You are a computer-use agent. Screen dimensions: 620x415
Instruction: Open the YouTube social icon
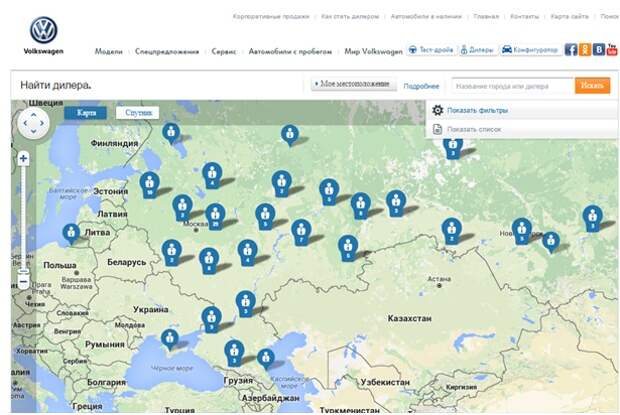(x=612, y=49)
